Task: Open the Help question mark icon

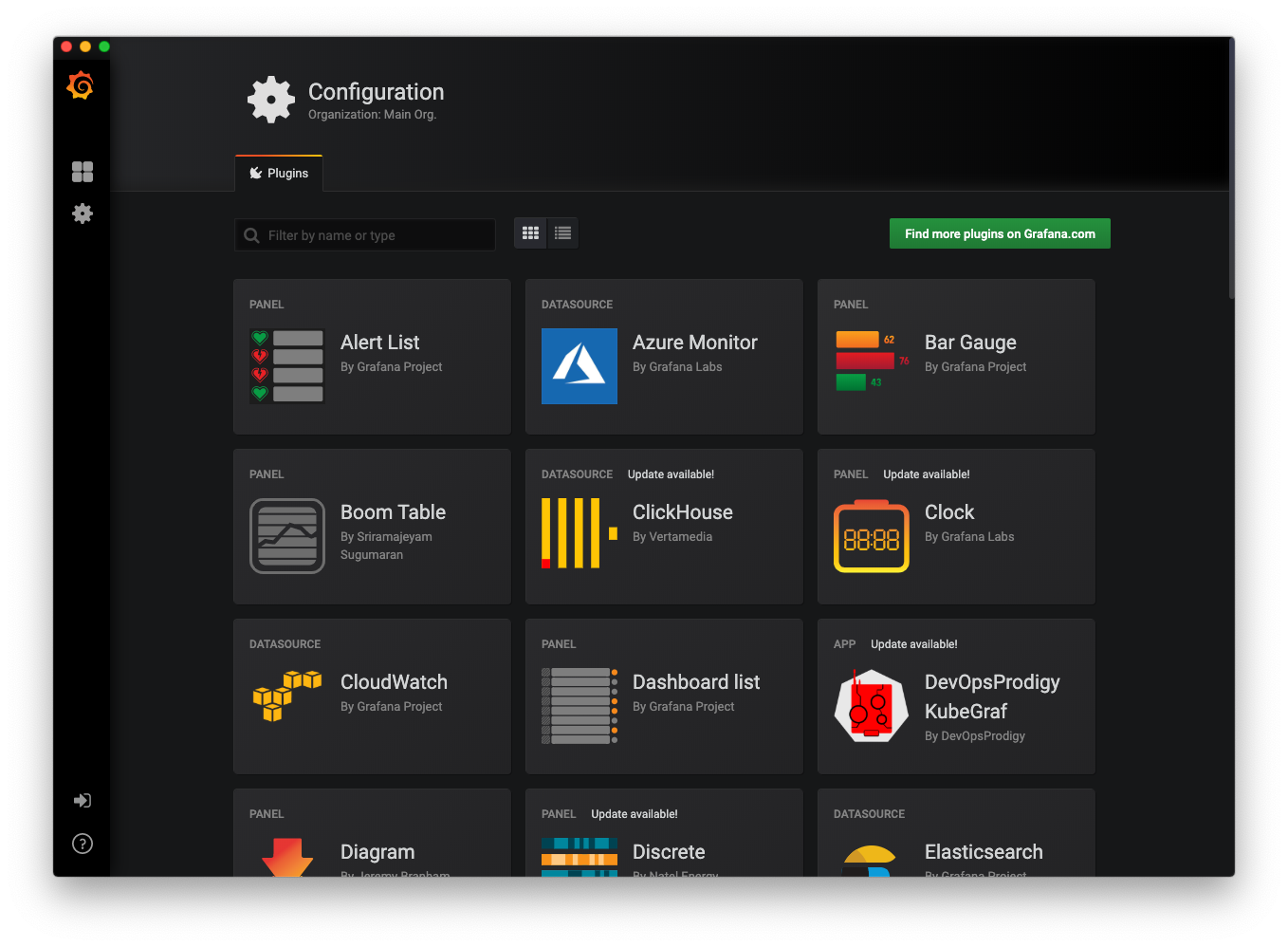Action: point(83,844)
